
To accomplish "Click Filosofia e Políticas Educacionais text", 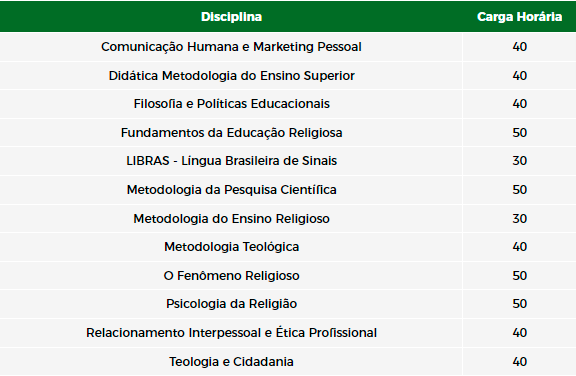I will tap(231, 104).
